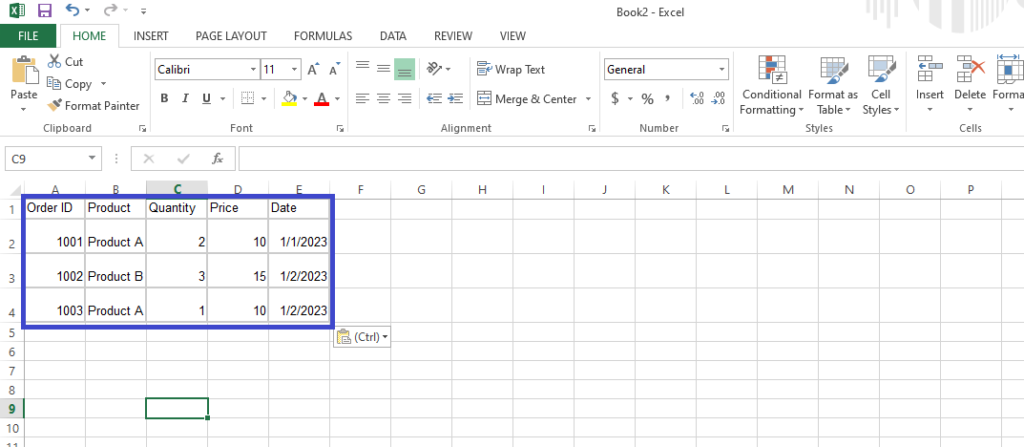Activate the Format Painter brush
Viewport: 1024px width, 447px height.
coord(54,105)
